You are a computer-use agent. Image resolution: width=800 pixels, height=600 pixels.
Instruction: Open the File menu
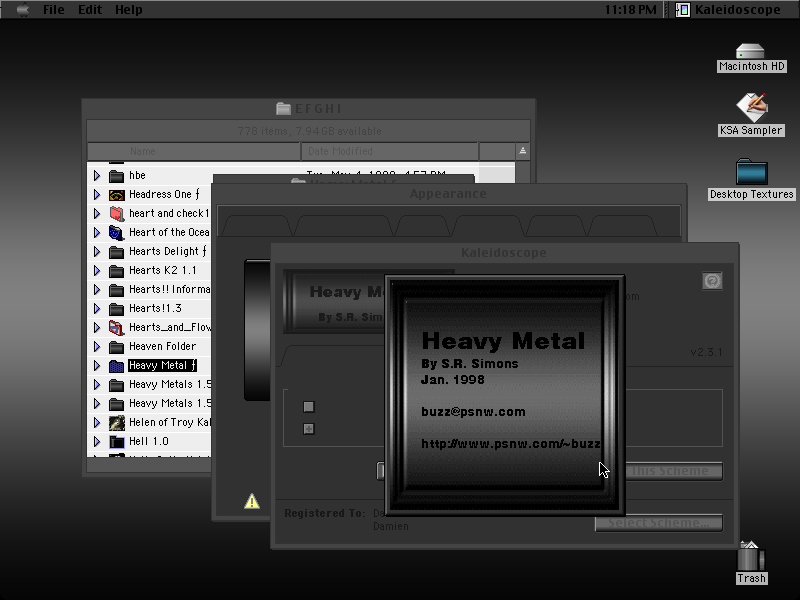pos(54,10)
